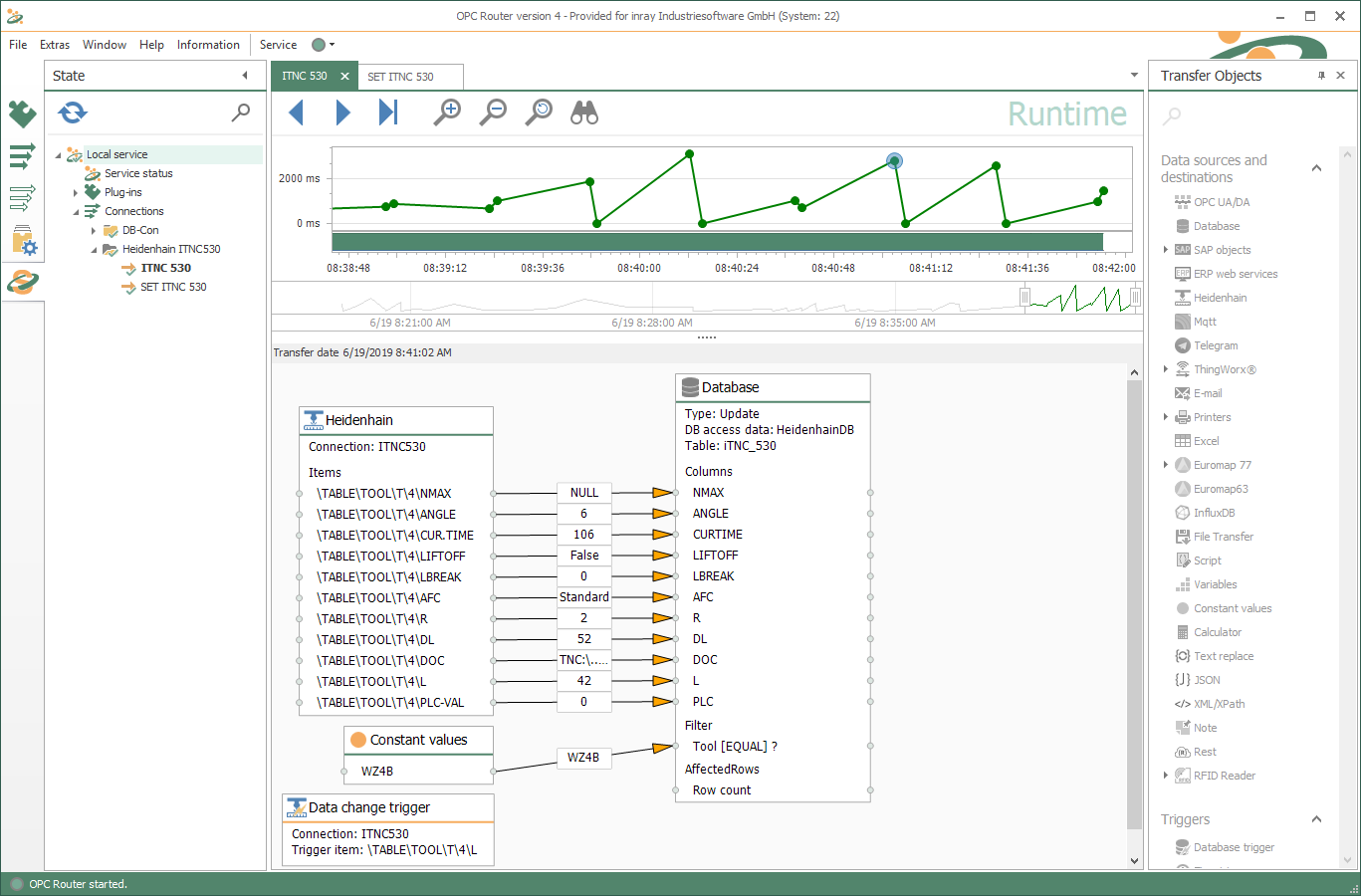Image resolution: width=1361 pixels, height=896 pixels.
Task: Switch to the SET ITNC 530 tab
Action: tap(400, 77)
